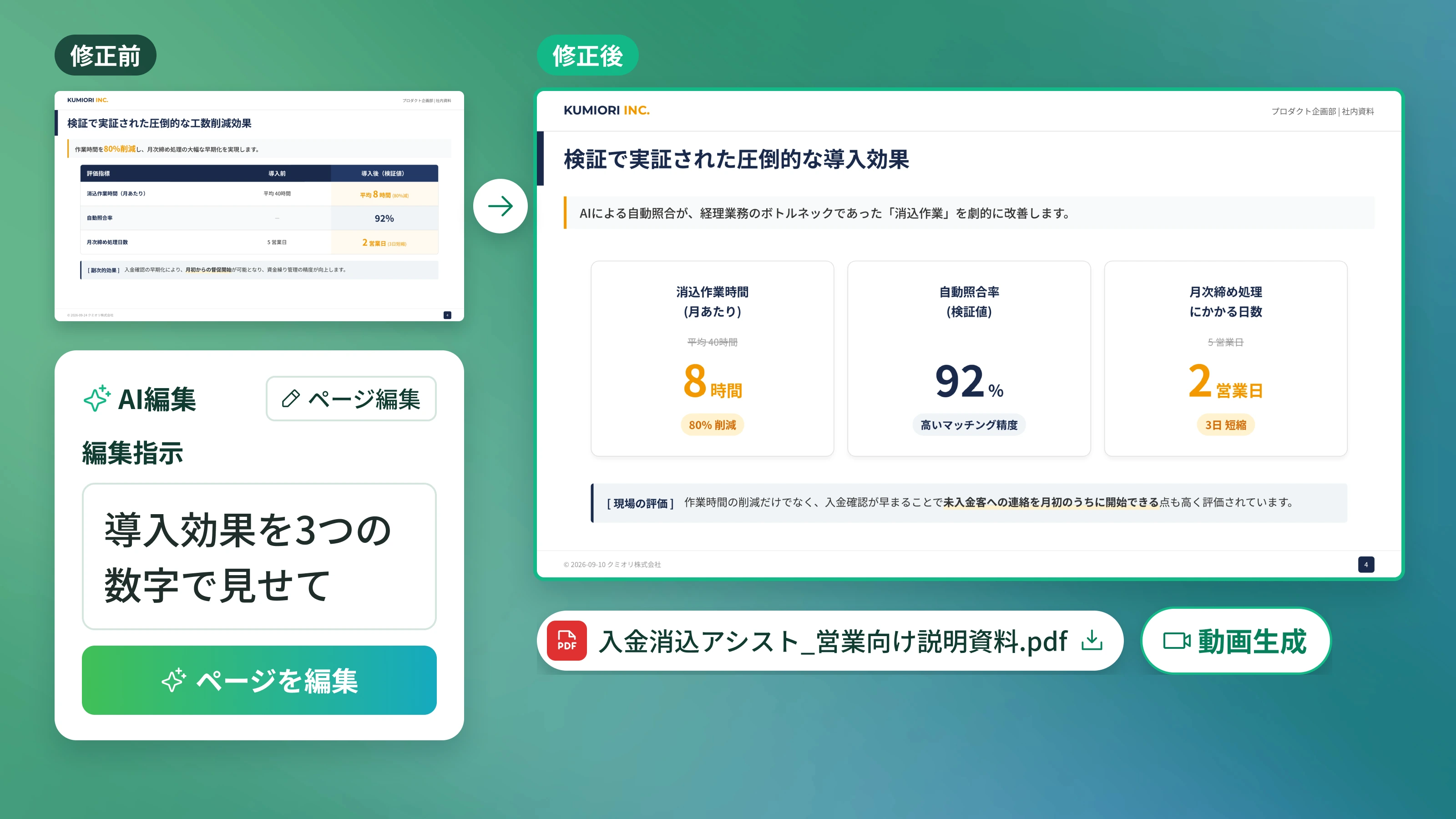Click the page number 4 badge on the revised slide

click(x=1366, y=564)
